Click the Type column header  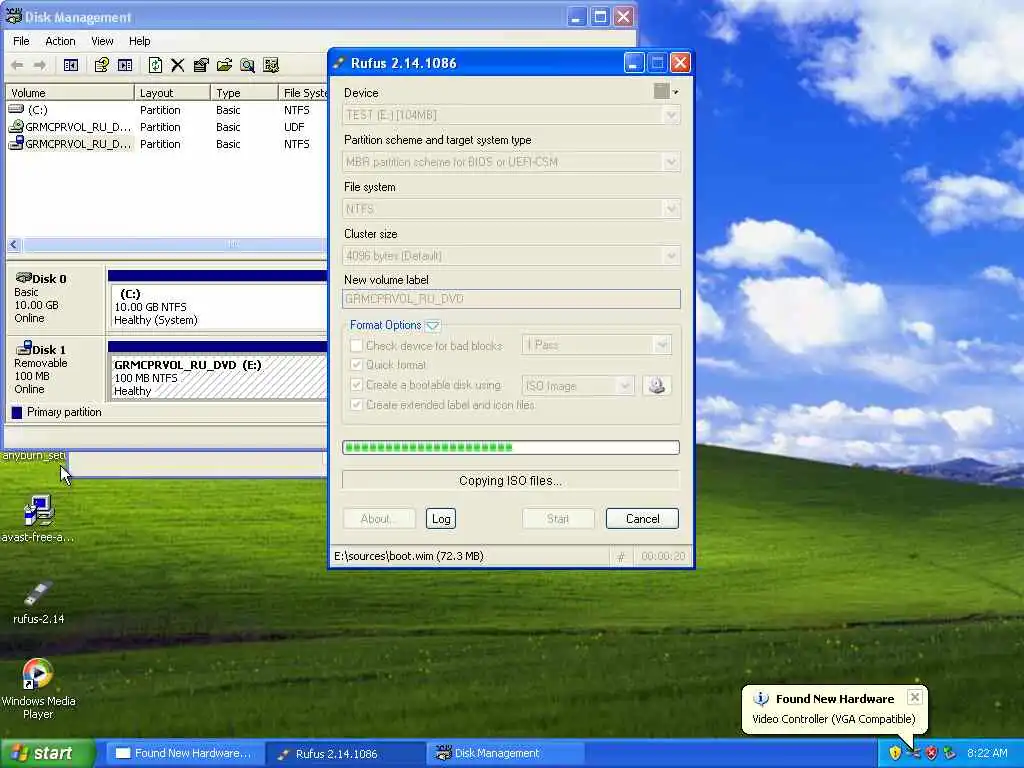tap(244, 93)
